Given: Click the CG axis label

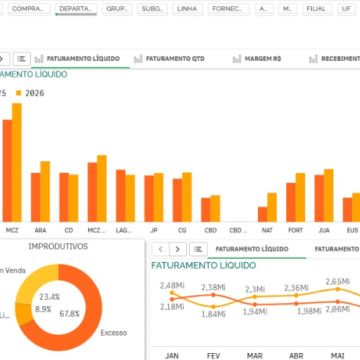Looking at the screenshot, I should pyautogui.click(x=182, y=230).
